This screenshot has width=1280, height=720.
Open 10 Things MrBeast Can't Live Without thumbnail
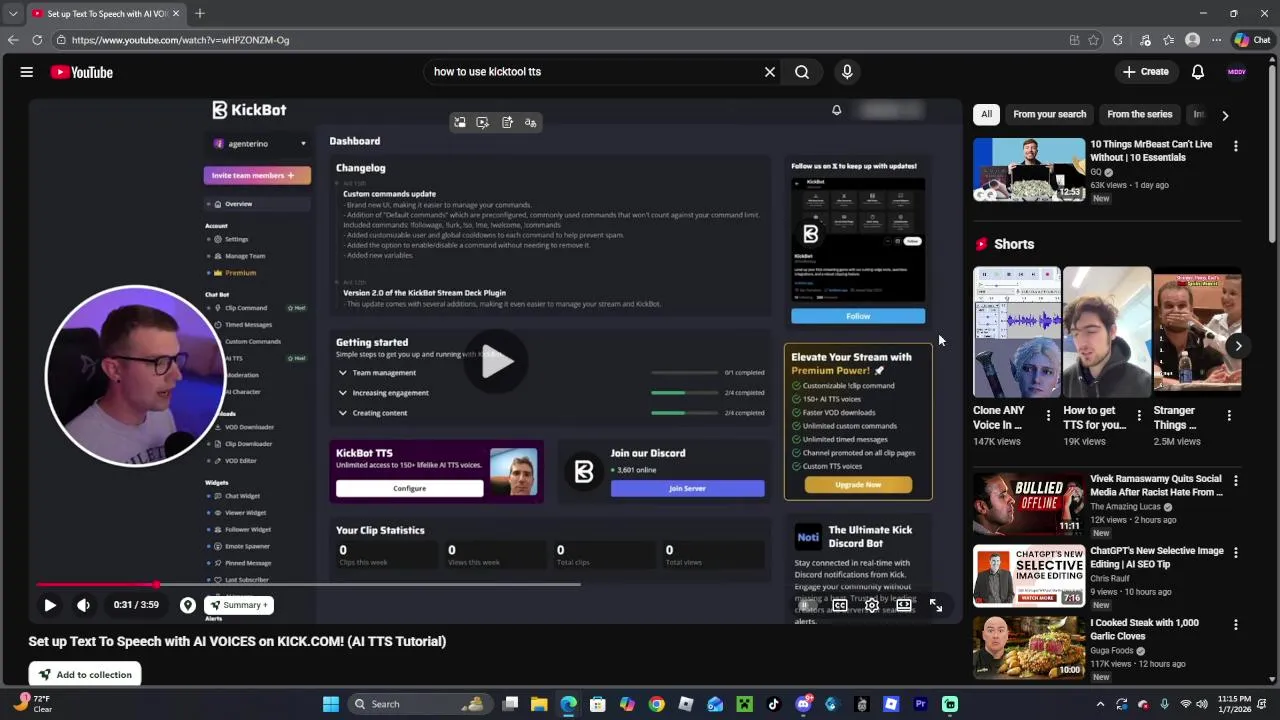1029,170
